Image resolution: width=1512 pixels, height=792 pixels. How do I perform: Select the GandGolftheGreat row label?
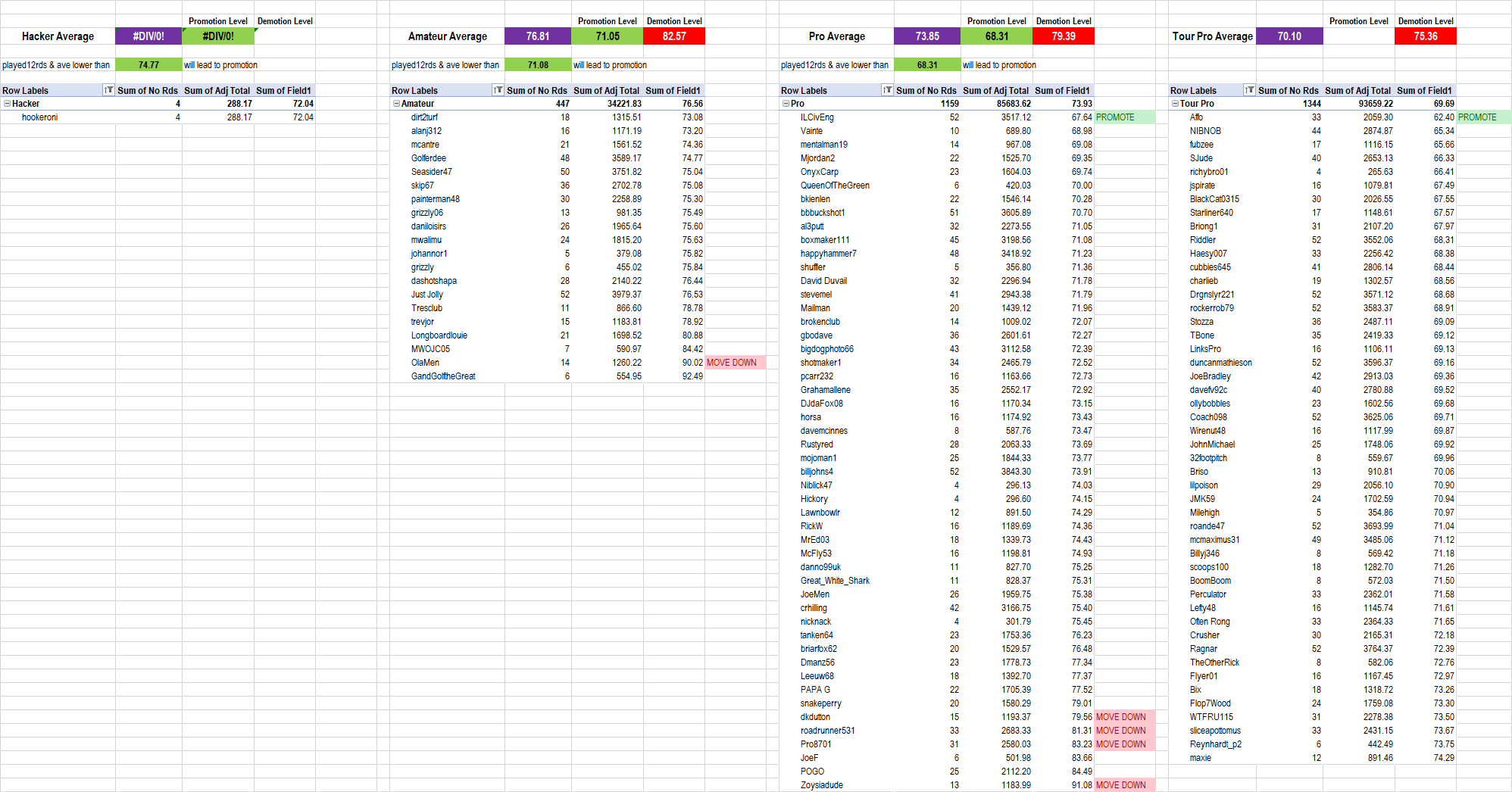click(443, 376)
